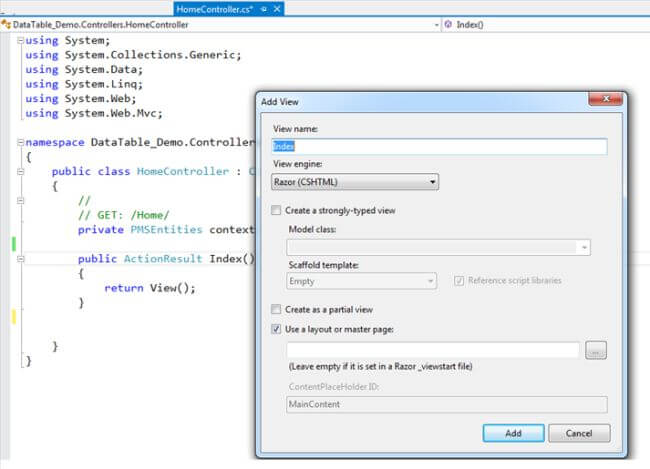Click the class icon in the navigation bar
The image size is (650, 469).
(x=6, y=24)
